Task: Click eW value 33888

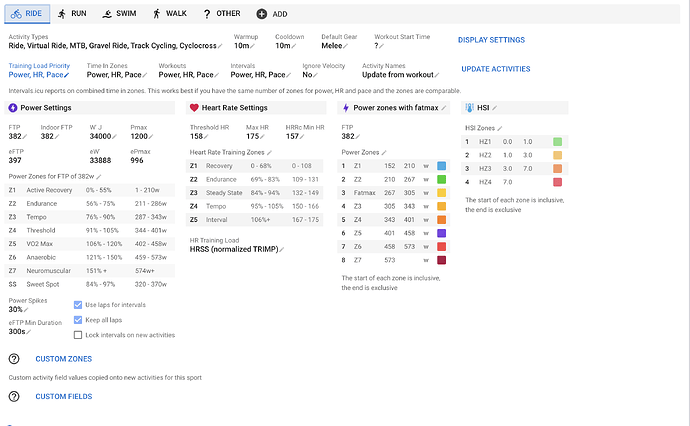Action: [100, 161]
